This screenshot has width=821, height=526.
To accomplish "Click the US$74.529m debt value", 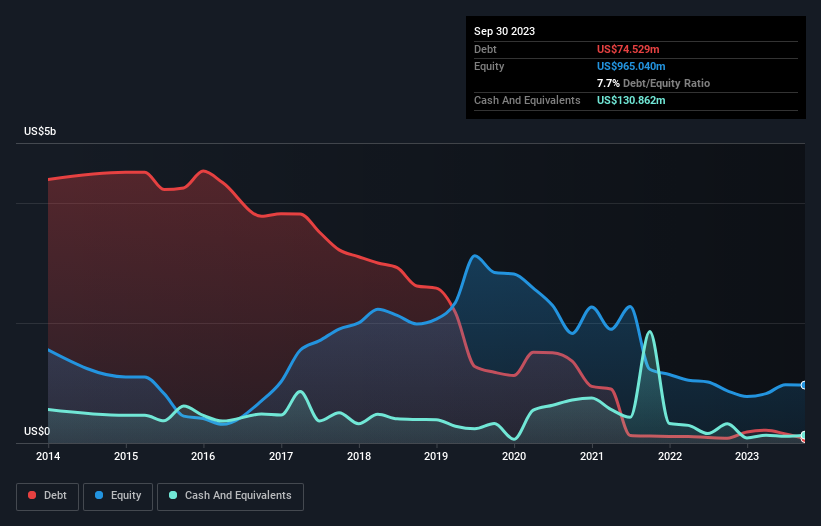I will tap(628, 49).
